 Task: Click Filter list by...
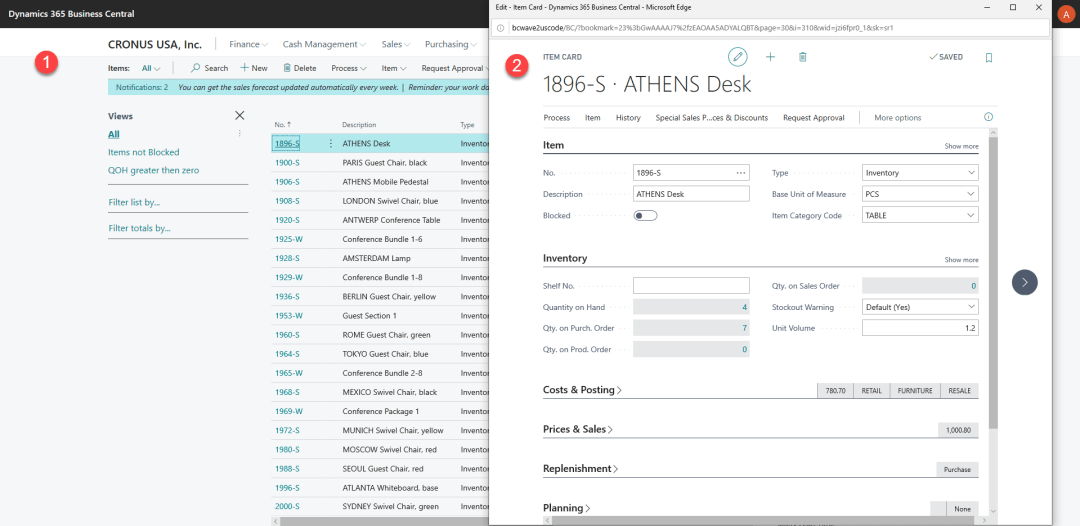click(x=134, y=203)
